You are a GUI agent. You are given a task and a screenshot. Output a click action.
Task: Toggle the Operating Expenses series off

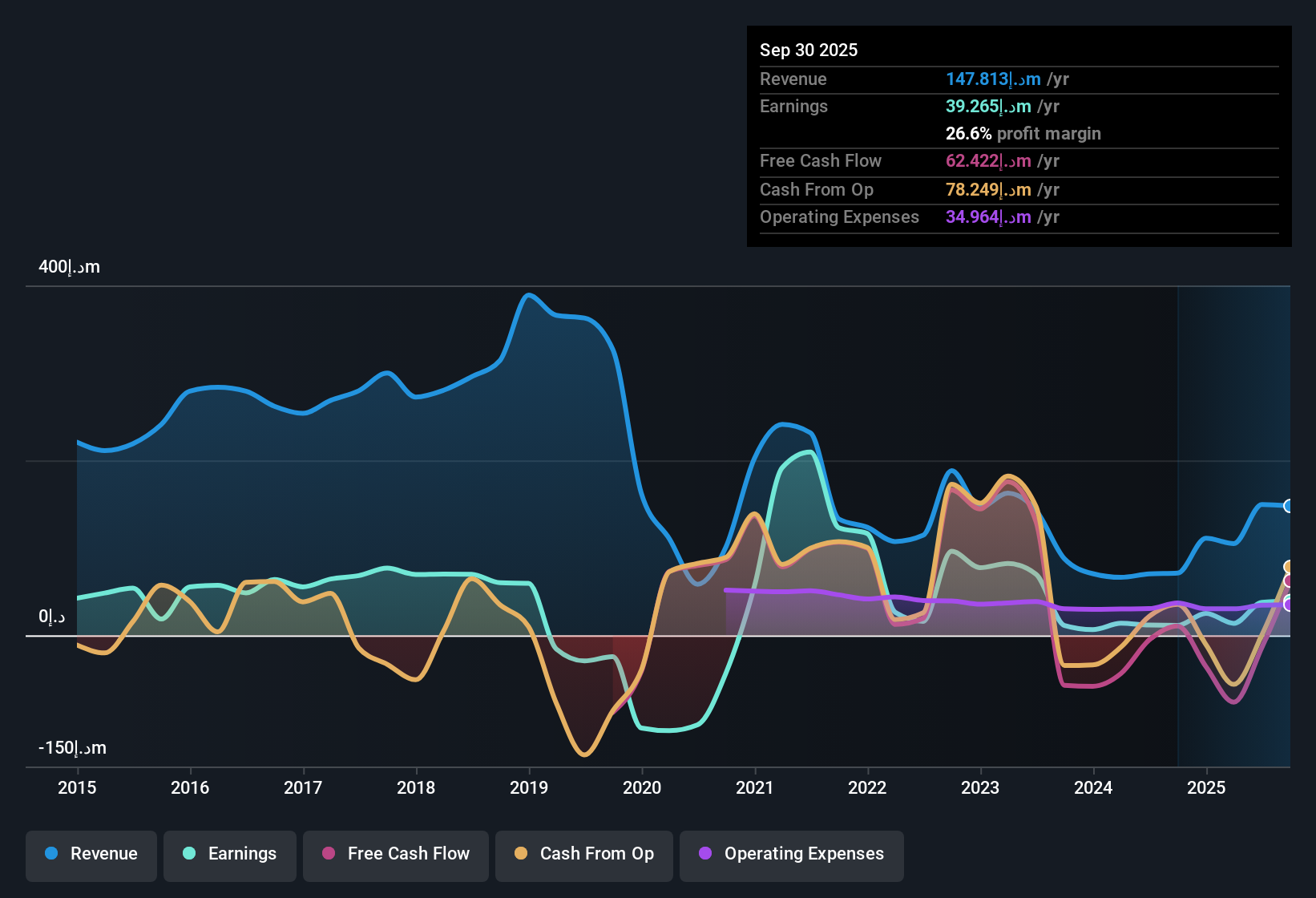point(791,854)
